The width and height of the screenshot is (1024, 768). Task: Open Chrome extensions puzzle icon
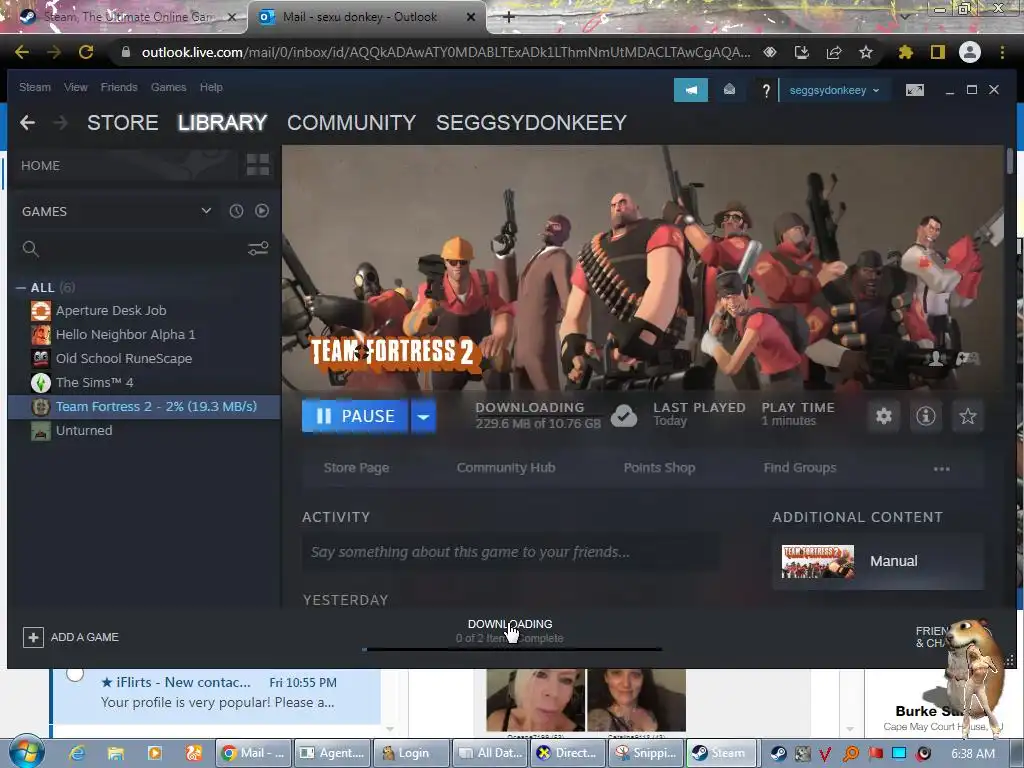[905, 52]
